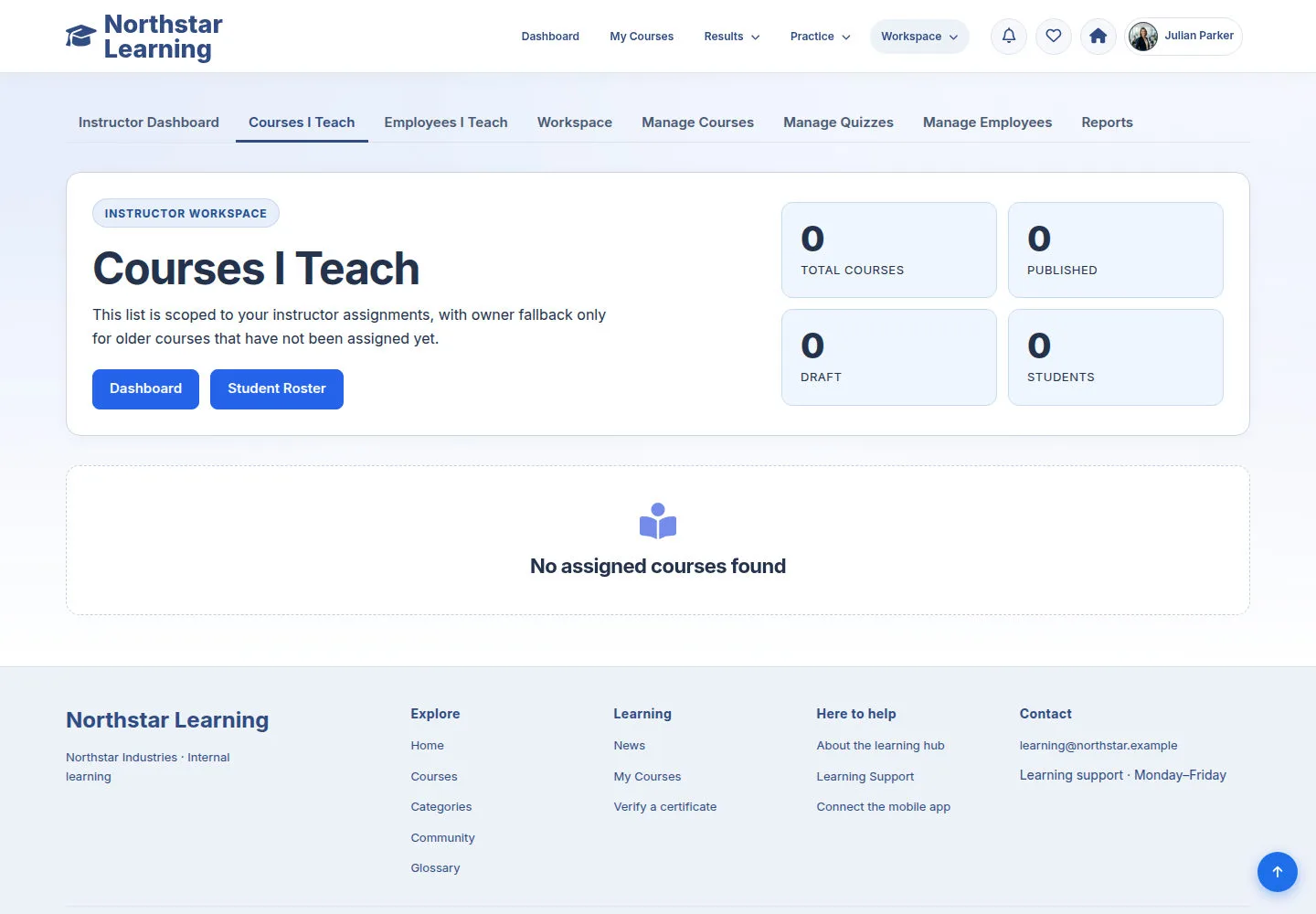Open the Manage Quizzes tab
Screen dimensions: 1316x914
(x=838, y=122)
